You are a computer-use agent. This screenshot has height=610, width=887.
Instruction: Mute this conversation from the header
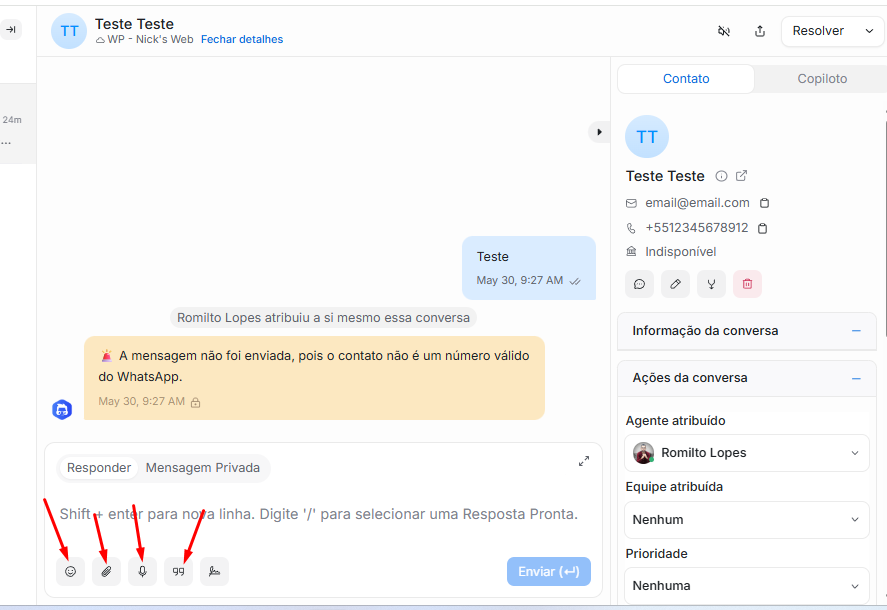724,31
